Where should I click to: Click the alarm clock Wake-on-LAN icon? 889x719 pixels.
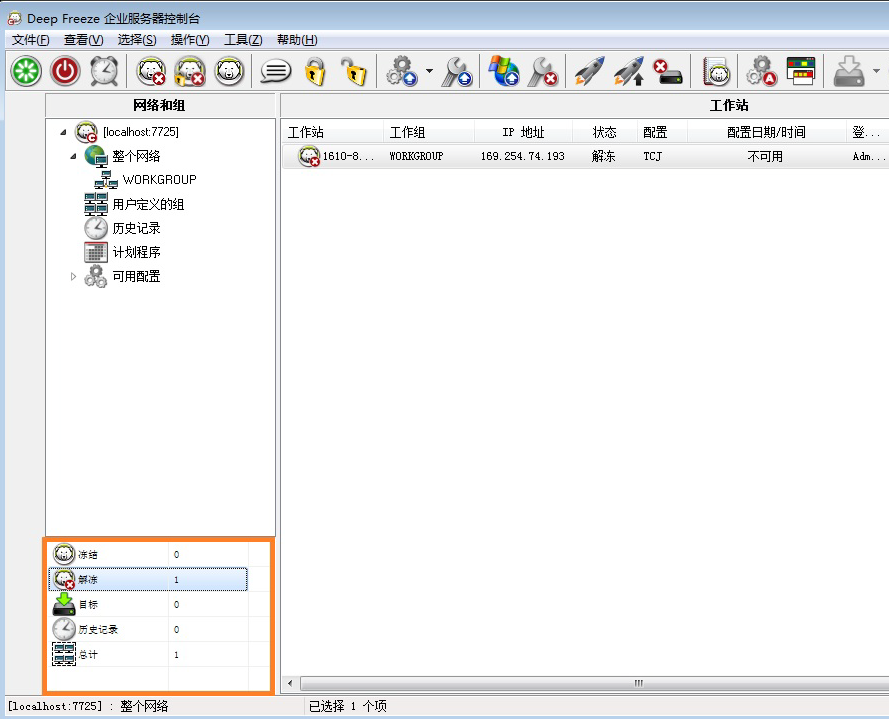104,71
